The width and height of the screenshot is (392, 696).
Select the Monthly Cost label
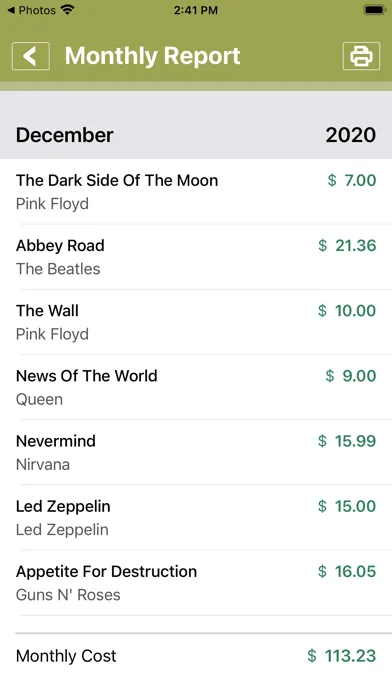[66, 656]
